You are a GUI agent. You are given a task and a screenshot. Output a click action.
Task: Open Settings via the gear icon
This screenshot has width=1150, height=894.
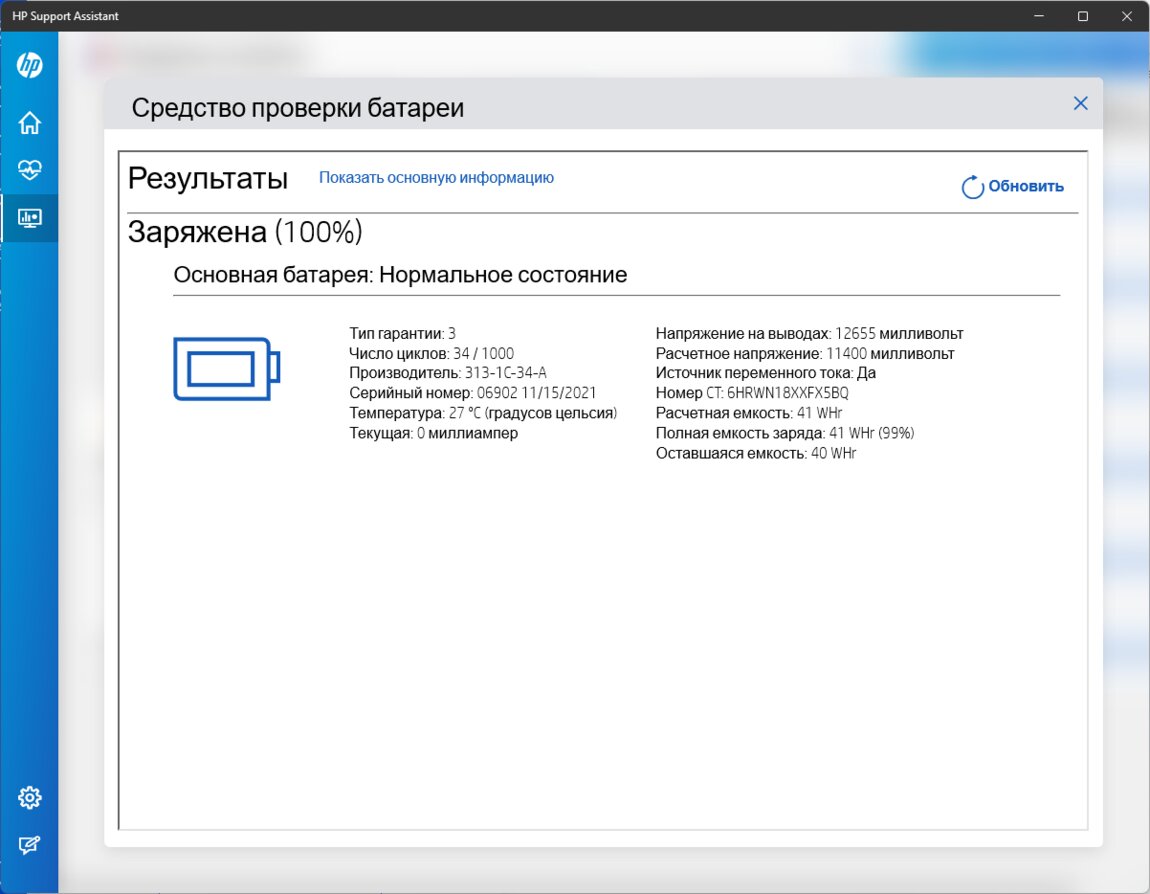click(29, 797)
